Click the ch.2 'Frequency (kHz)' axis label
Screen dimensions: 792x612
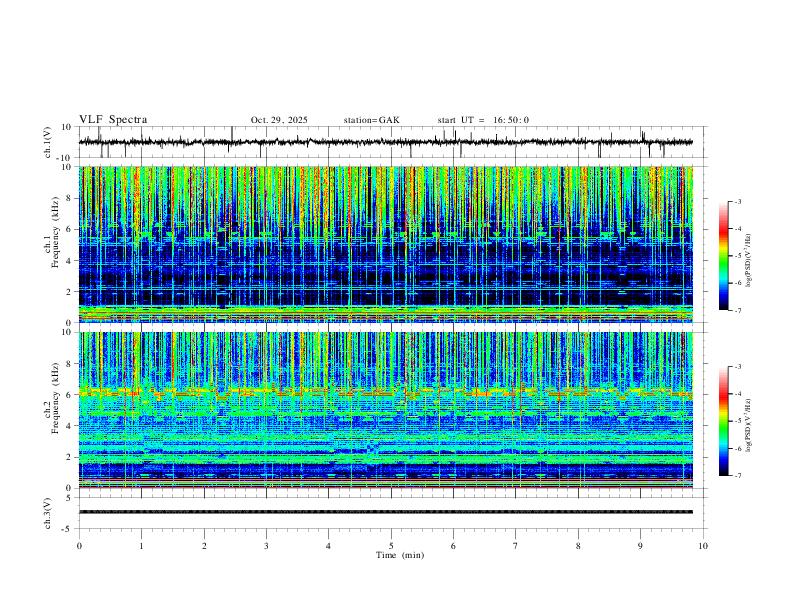[55, 398]
